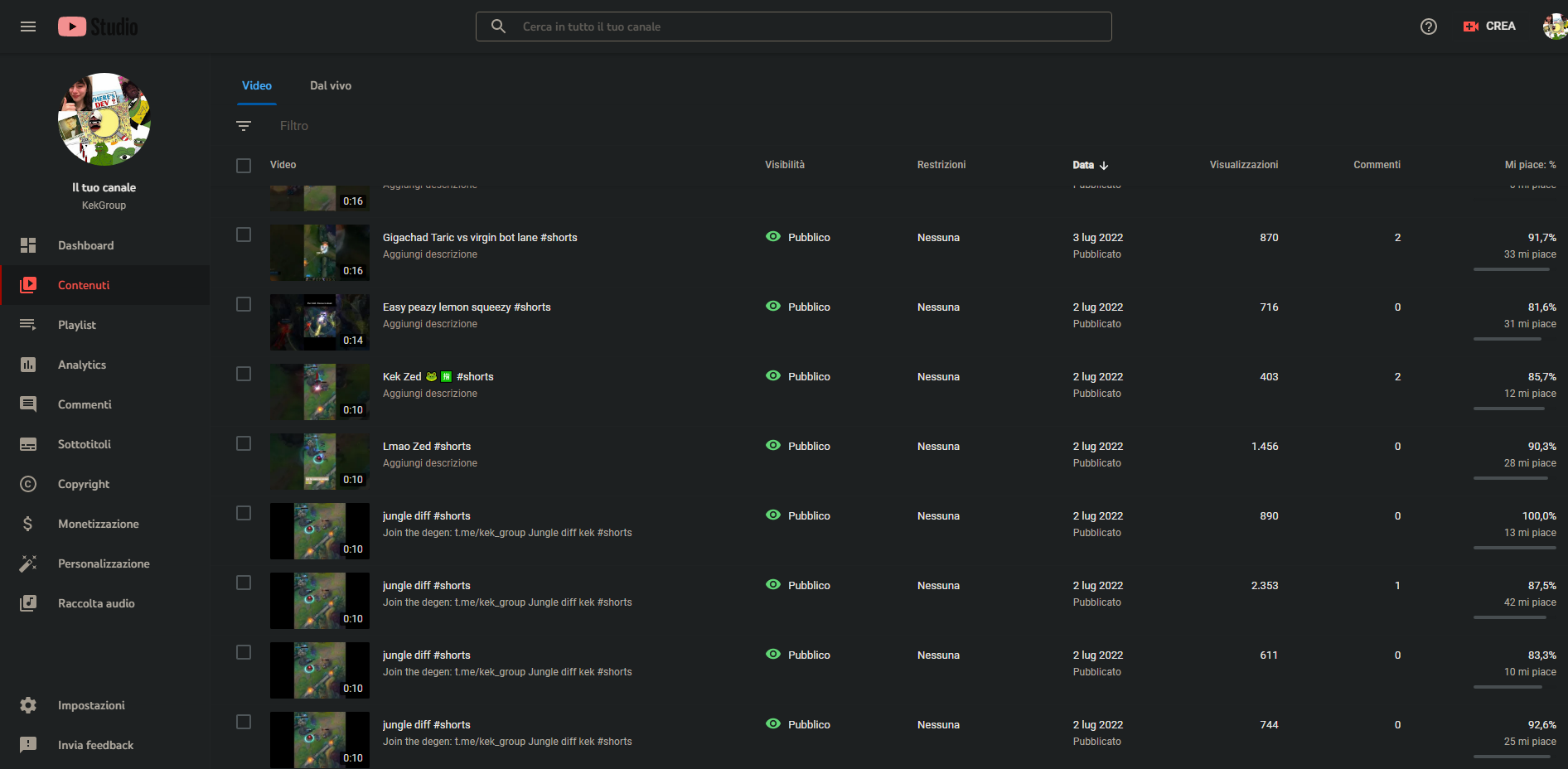Open the help question mark icon
This screenshot has width=1568, height=769.
[x=1429, y=27]
